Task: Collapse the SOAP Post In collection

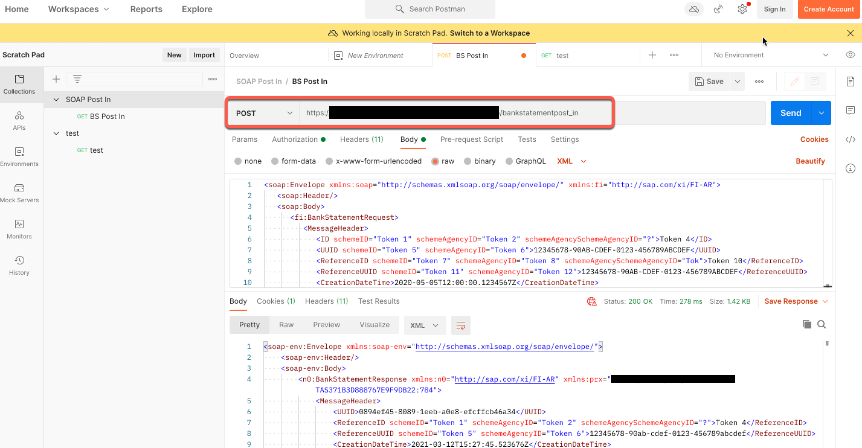Action: [x=57, y=99]
